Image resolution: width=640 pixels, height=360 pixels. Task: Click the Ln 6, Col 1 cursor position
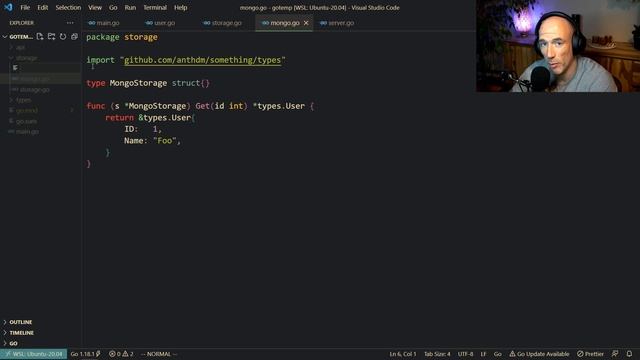tap(402, 354)
